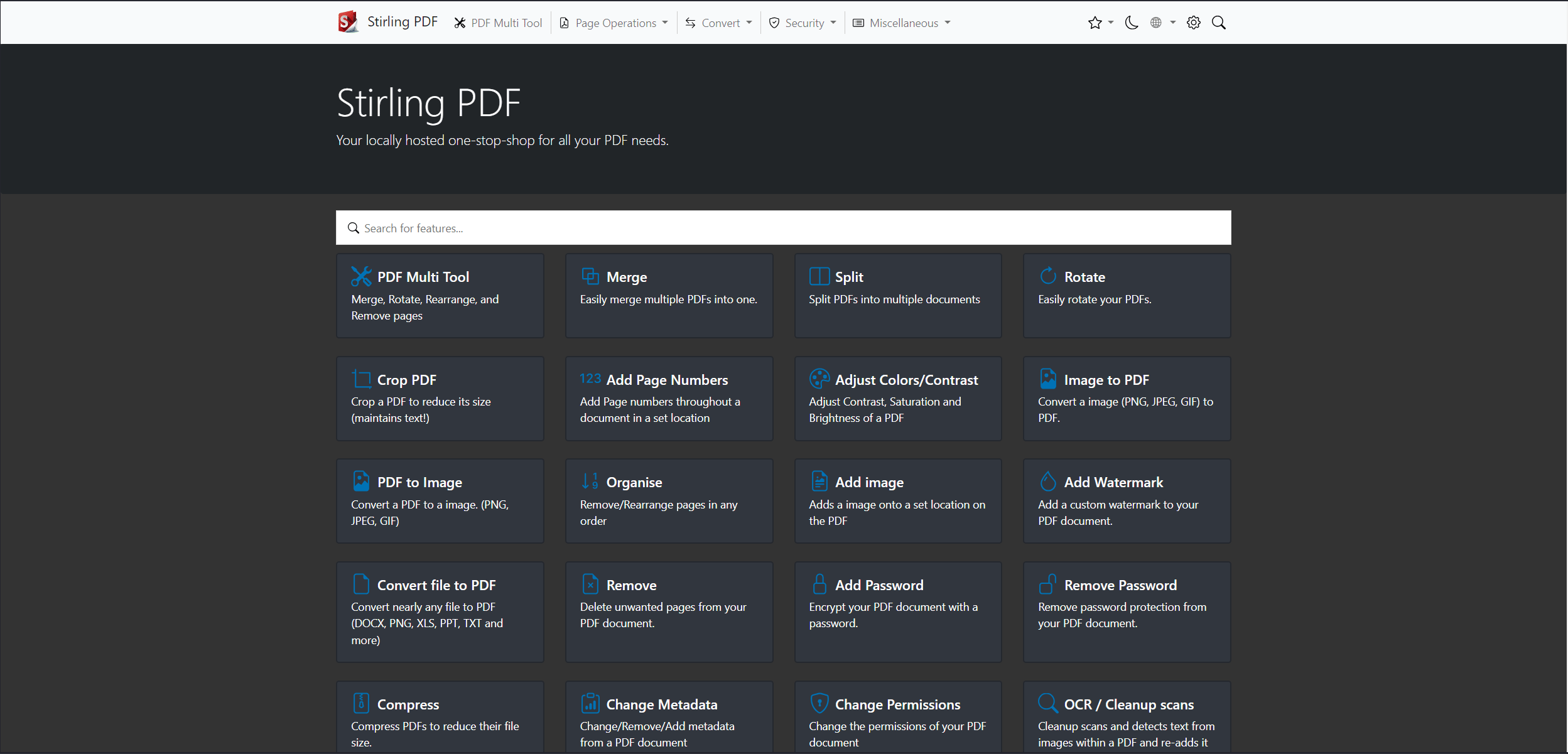Open the Compress tool title
The height and width of the screenshot is (754, 1568).
point(408,704)
